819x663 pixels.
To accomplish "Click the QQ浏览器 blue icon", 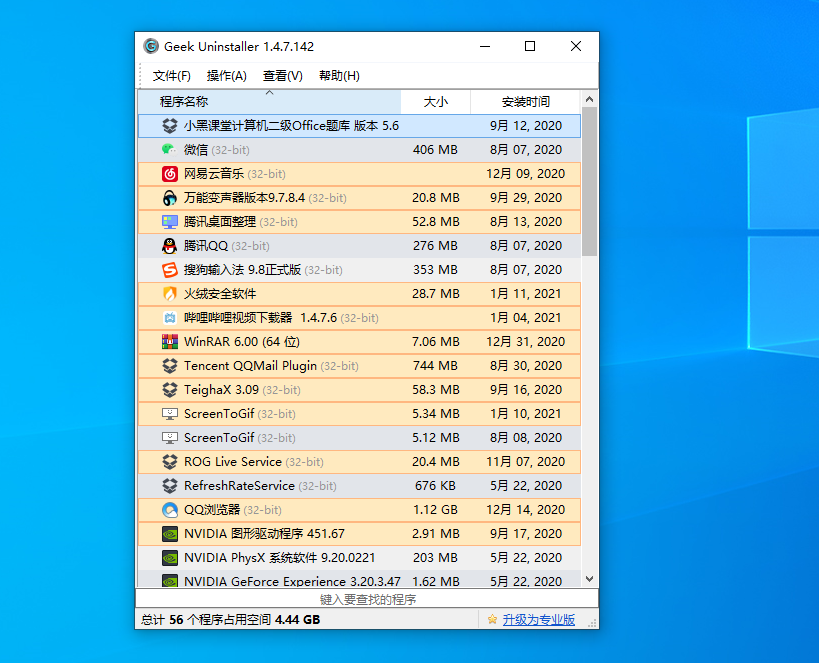I will tap(170, 510).
